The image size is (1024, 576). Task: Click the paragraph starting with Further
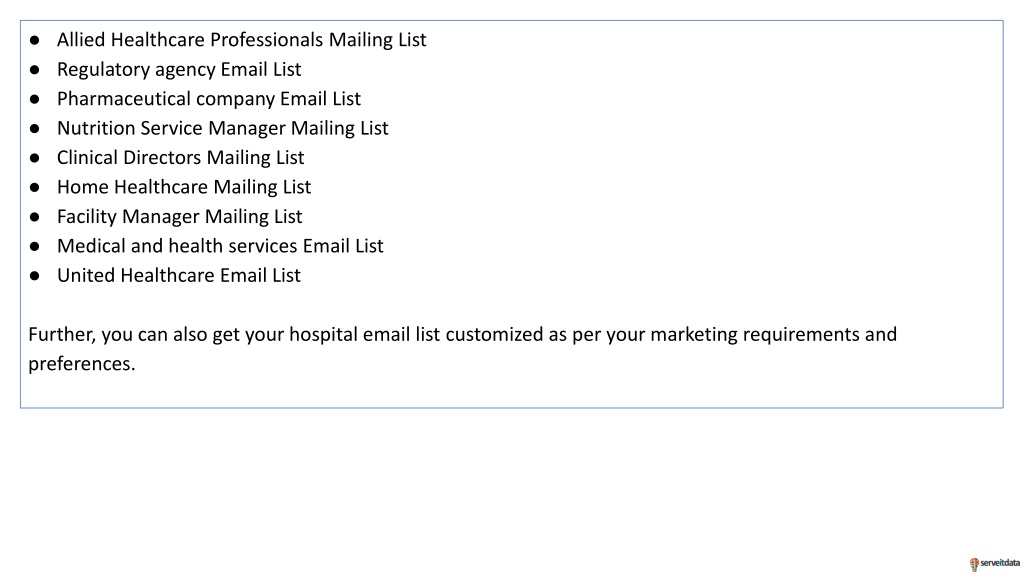(x=462, y=349)
